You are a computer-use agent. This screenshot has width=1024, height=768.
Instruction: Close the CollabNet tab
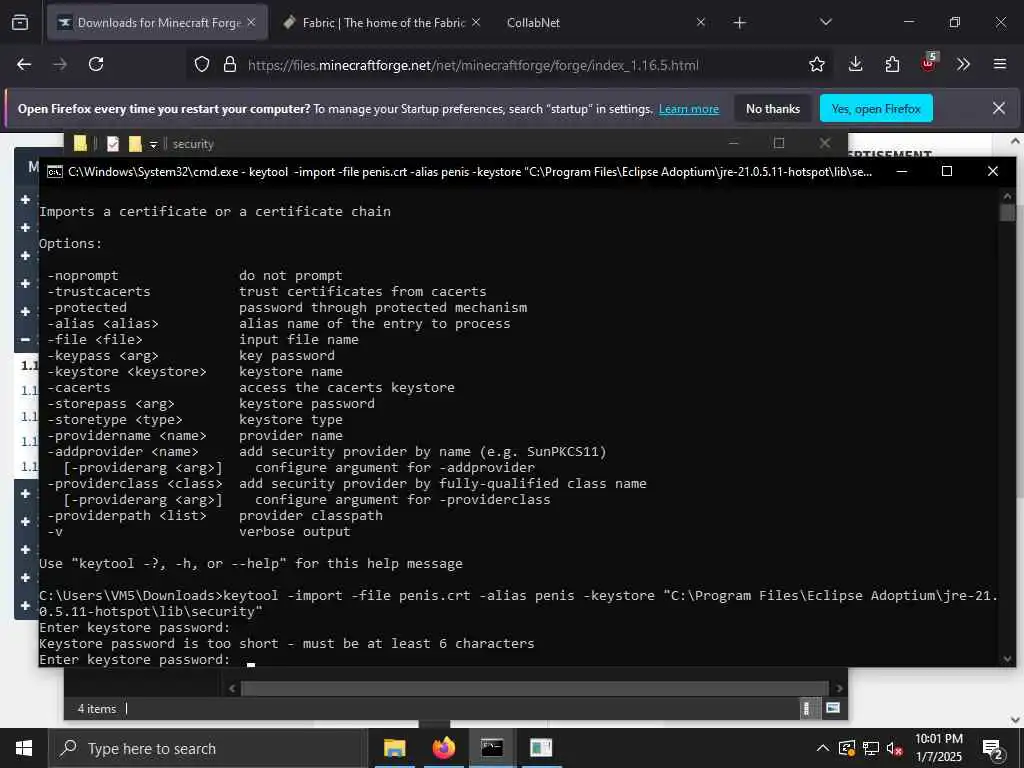click(x=701, y=22)
